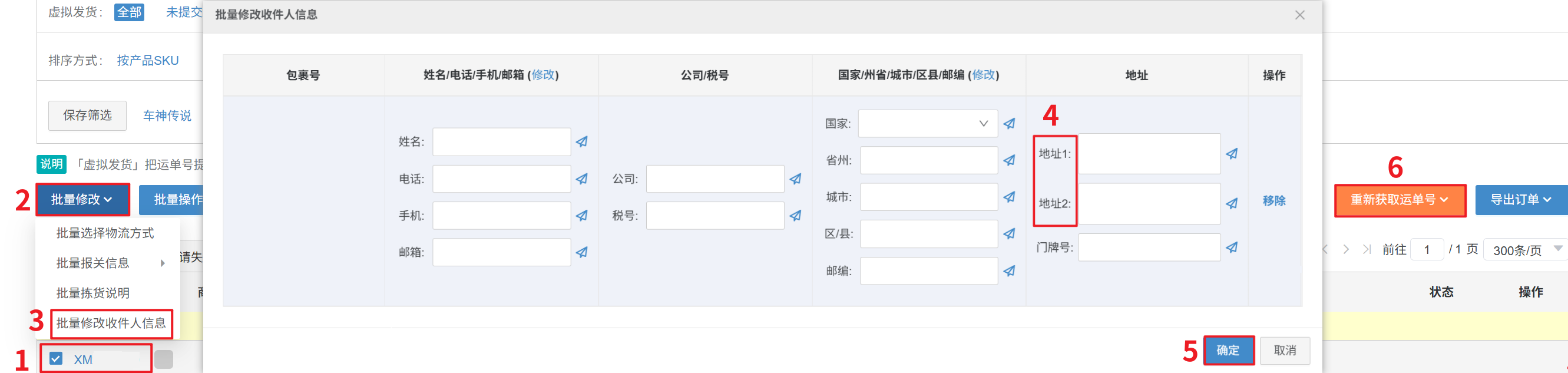Click the 取消 cancel button
The image size is (1568, 373).
pyautogui.click(x=1284, y=351)
